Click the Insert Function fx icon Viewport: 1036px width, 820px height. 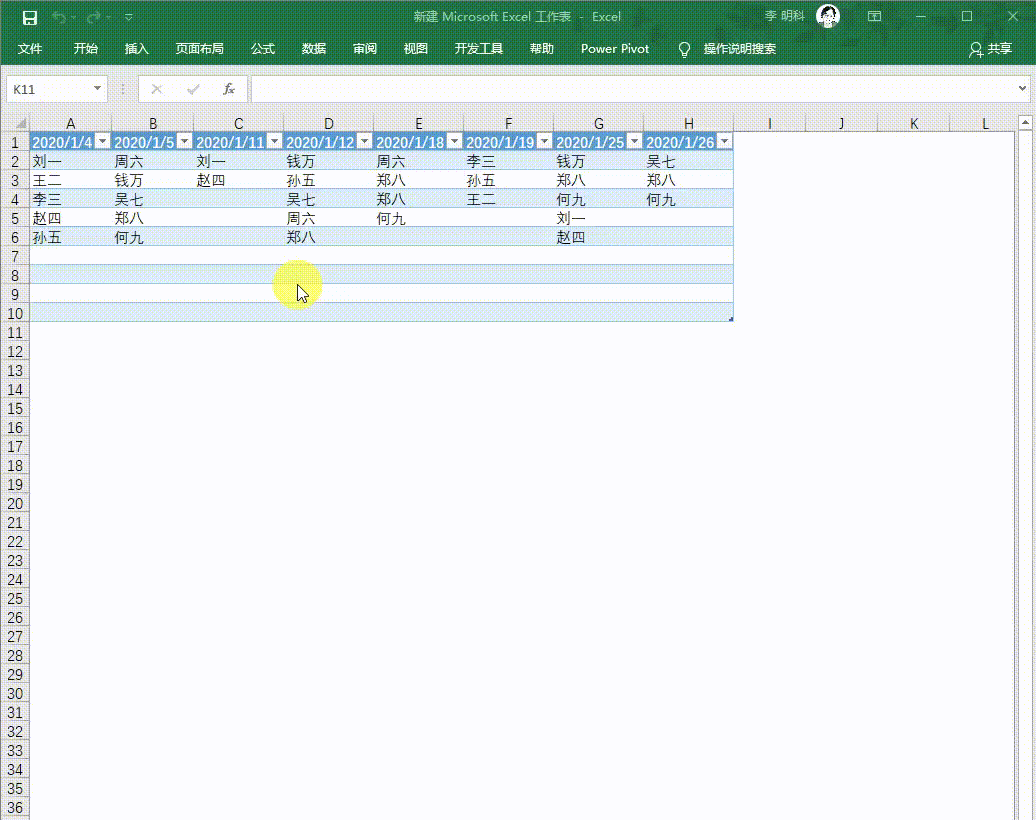(x=229, y=89)
